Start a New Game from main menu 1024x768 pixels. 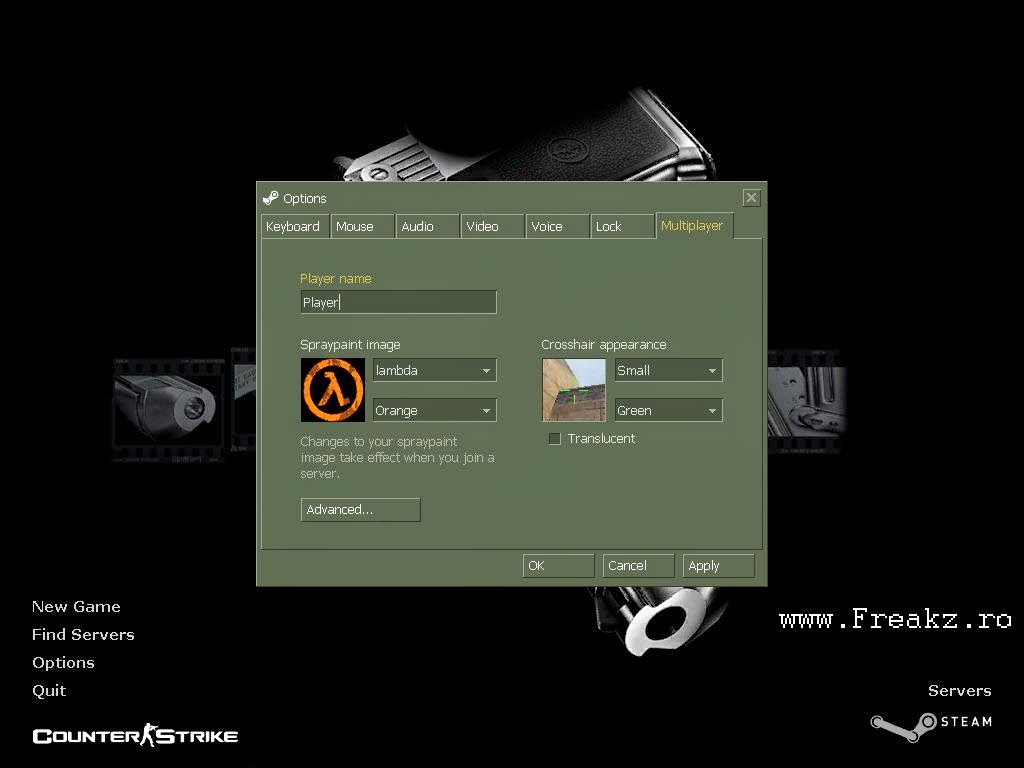point(76,607)
